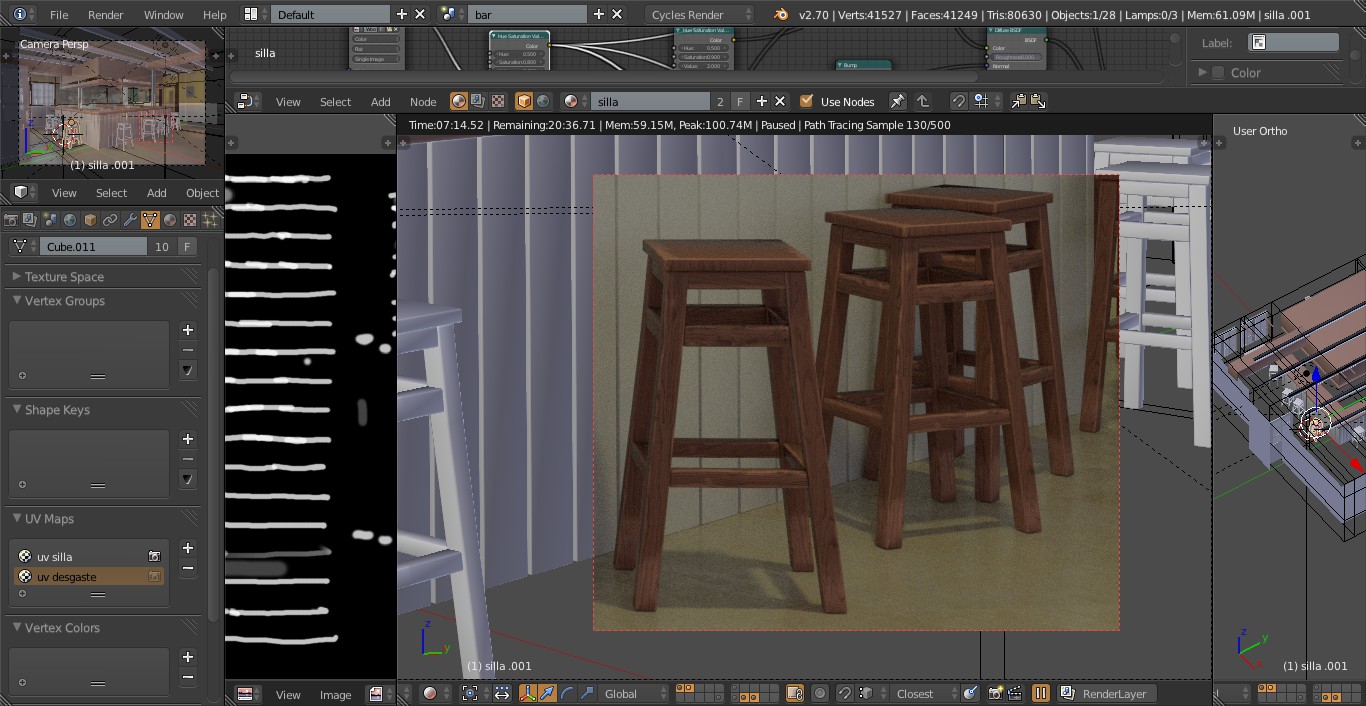1366x706 pixels.
Task: Edit the Cube.011 mesh name field
Action: [x=94, y=246]
